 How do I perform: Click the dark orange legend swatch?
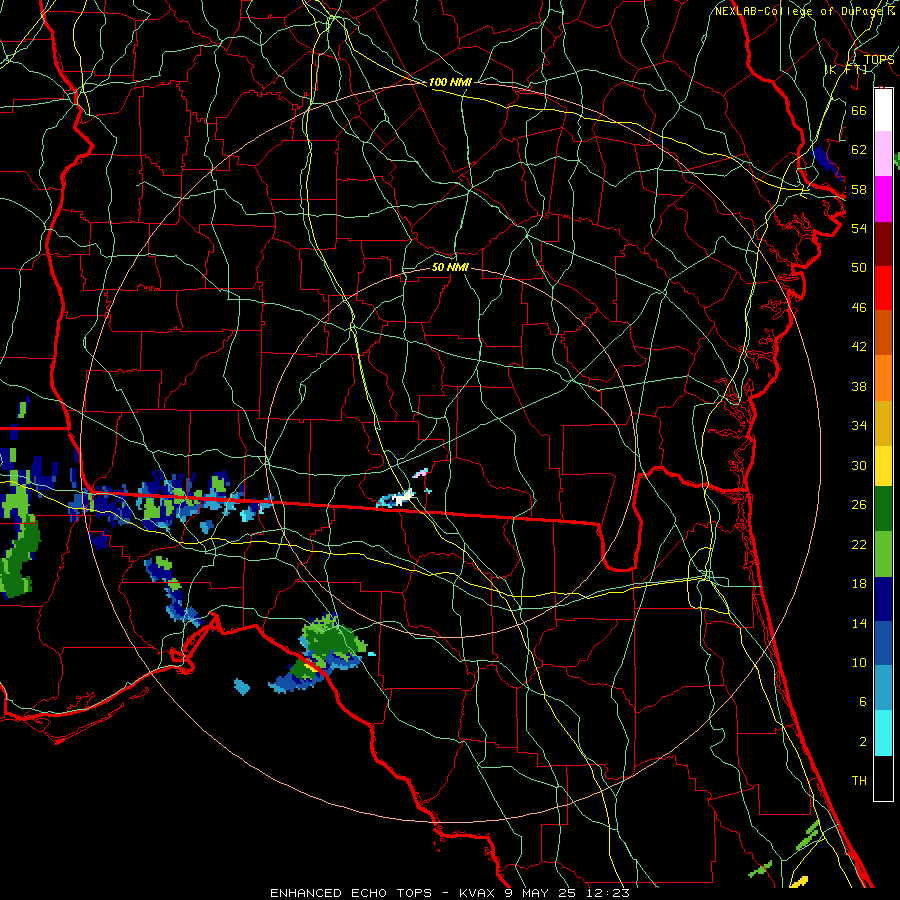883,332
